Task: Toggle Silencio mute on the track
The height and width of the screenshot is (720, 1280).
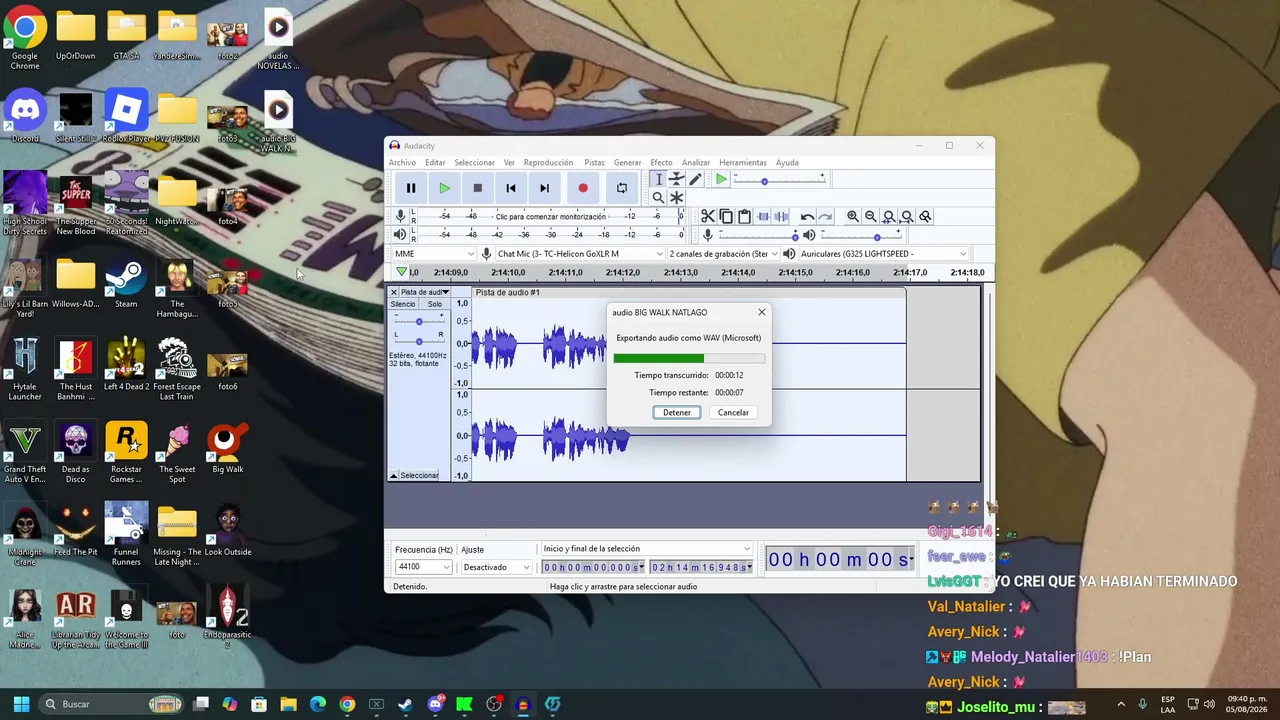Action: coord(403,304)
